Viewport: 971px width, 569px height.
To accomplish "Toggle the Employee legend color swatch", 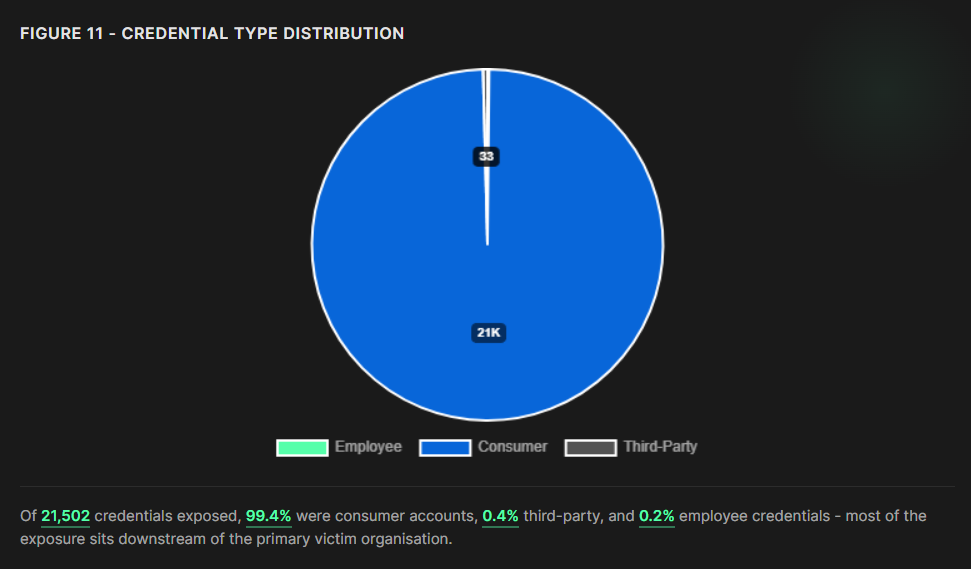I will coord(302,448).
